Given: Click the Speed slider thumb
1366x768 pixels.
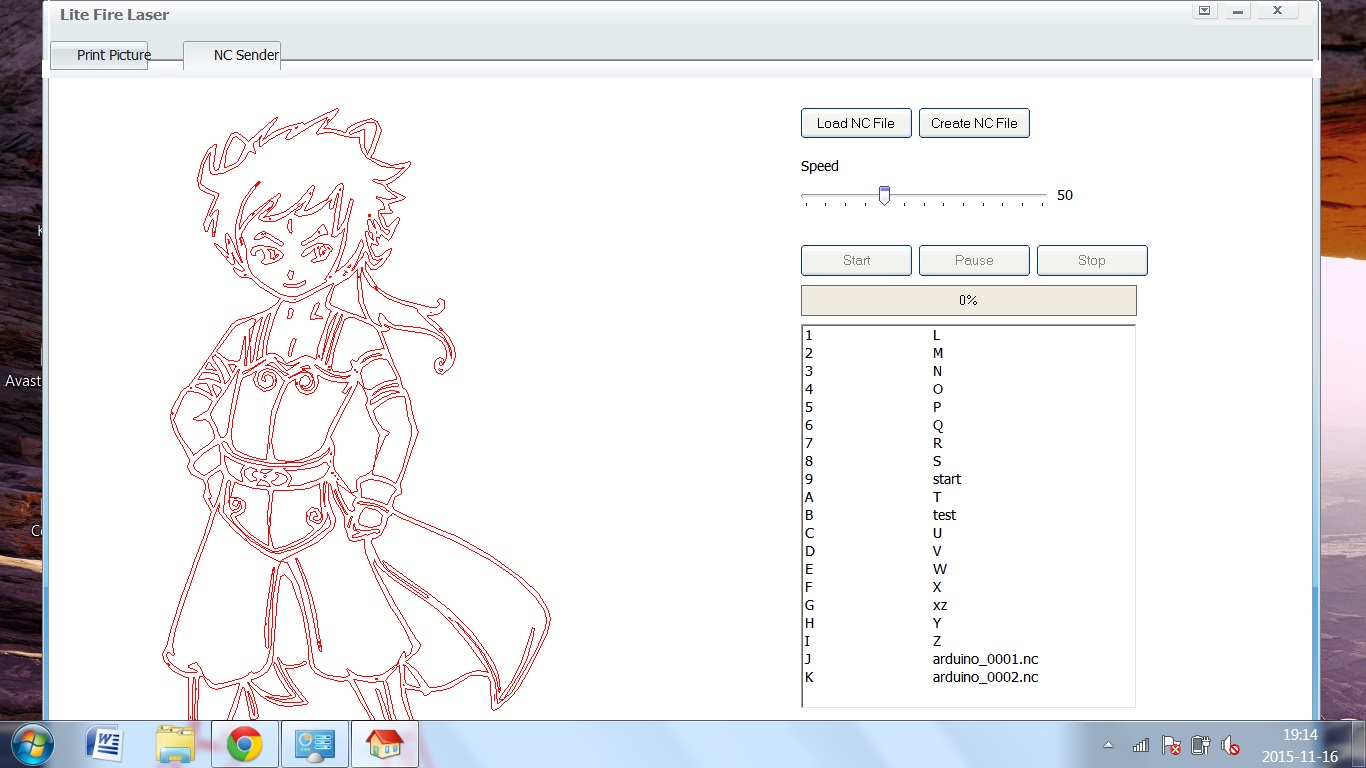Looking at the screenshot, I should click(x=884, y=195).
